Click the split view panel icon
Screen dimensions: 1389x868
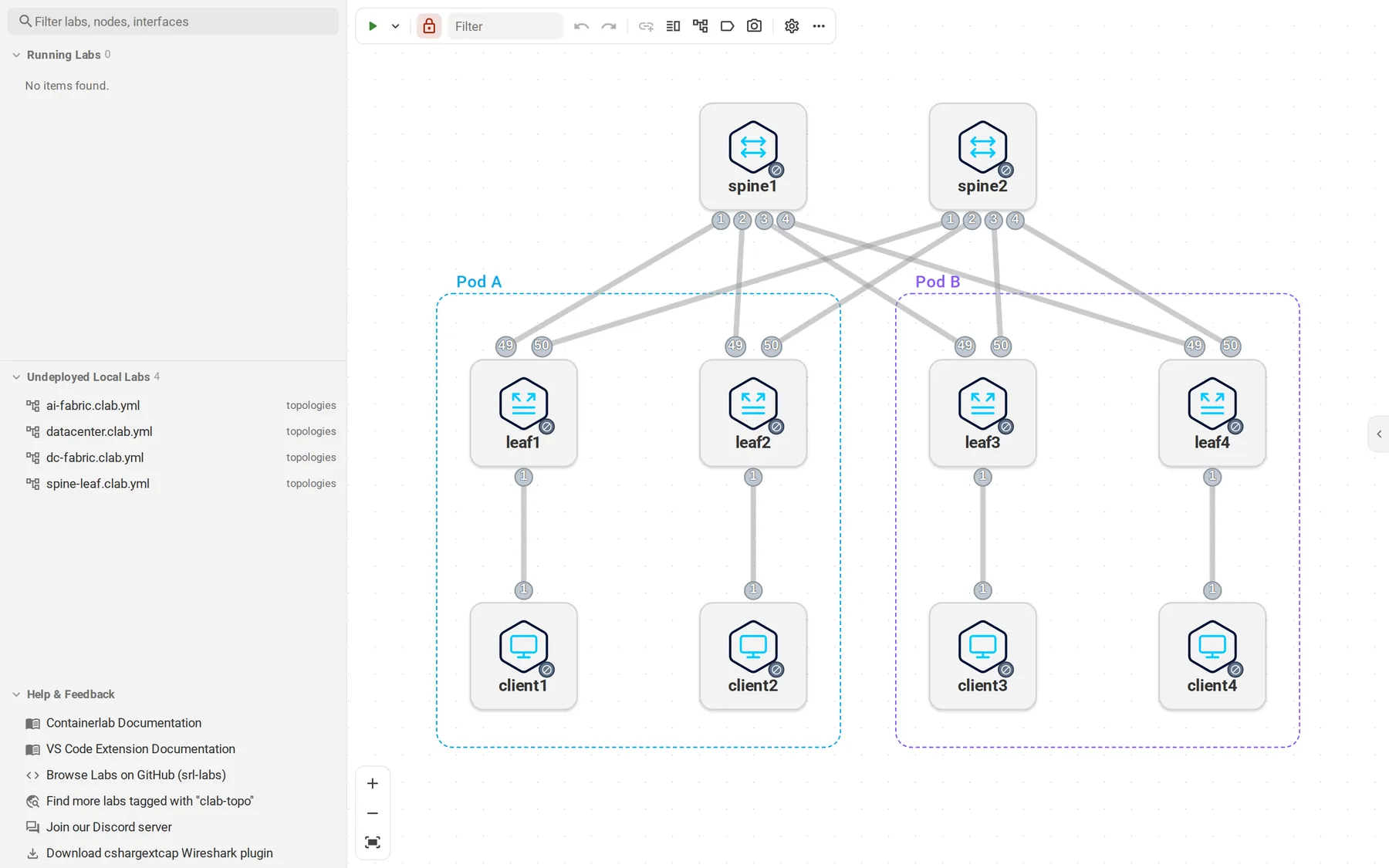click(x=673, y=26)
